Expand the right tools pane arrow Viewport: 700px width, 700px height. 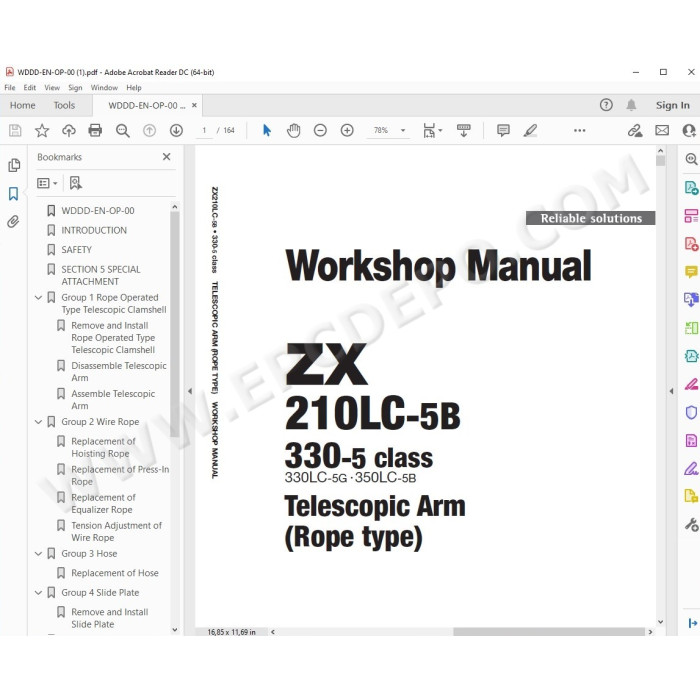coord(671,391)
